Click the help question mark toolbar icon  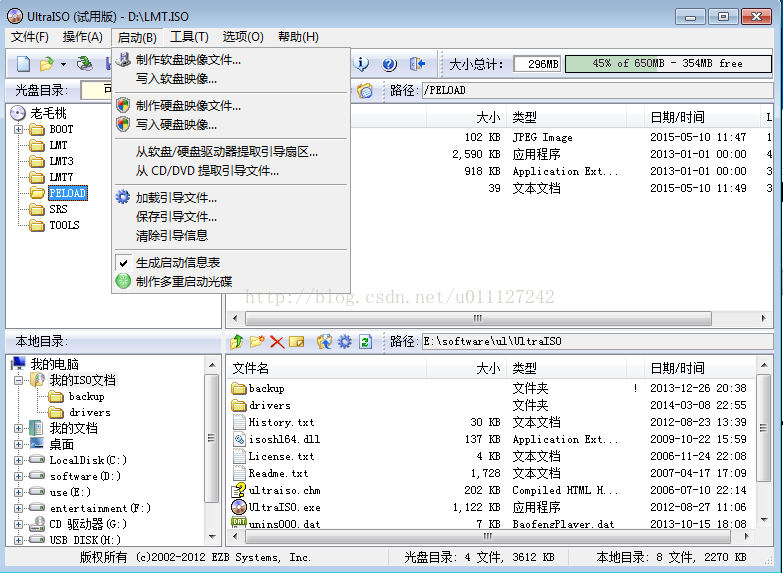[x=389, y=64]
